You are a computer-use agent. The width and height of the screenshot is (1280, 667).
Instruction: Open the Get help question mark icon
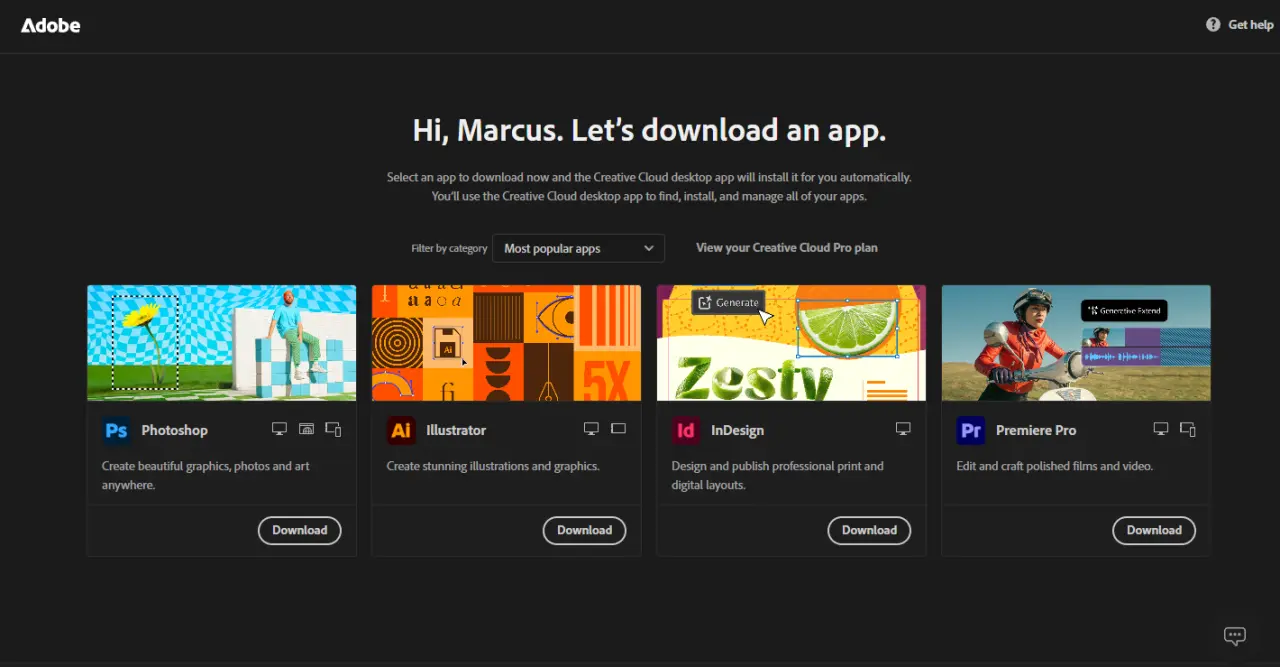1213,25
